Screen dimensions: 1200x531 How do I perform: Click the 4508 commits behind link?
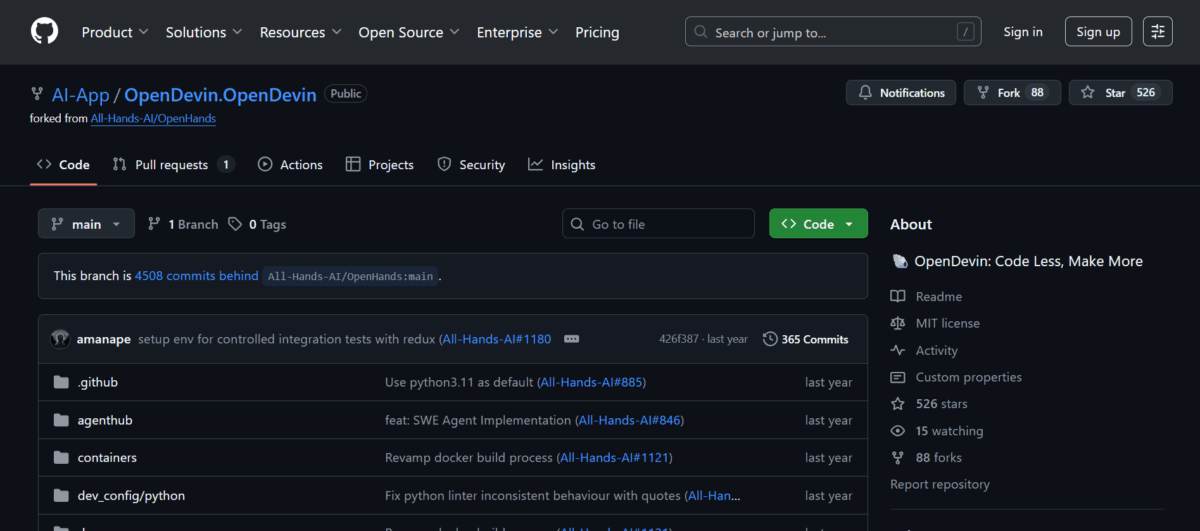pos(196,276)
